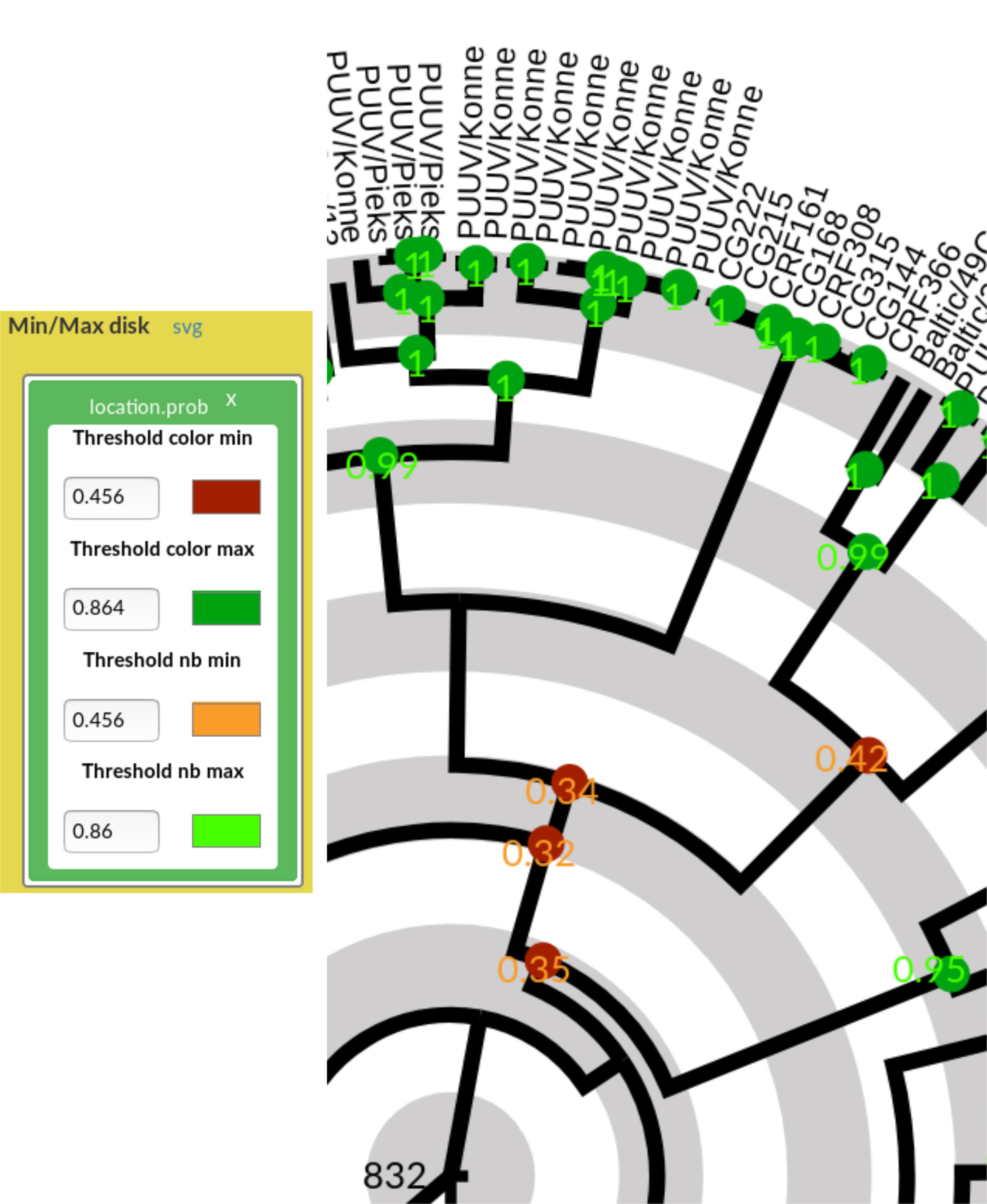Click the 832 tree scale label
This screenshot has width=987, height=1204.
coord(395,1175)
